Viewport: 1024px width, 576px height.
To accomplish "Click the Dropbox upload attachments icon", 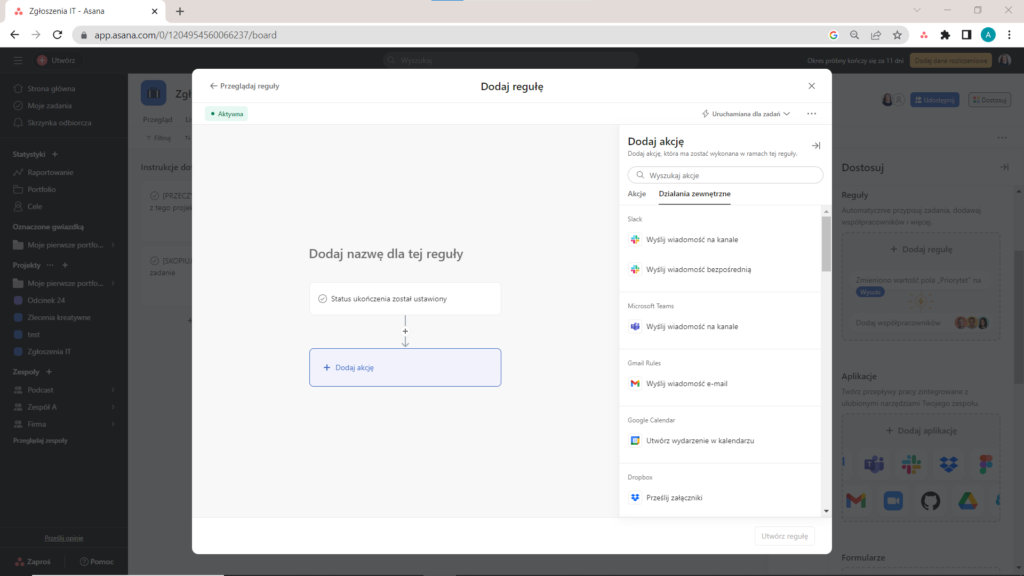I will pyautogui.click(x=635, y=498).
